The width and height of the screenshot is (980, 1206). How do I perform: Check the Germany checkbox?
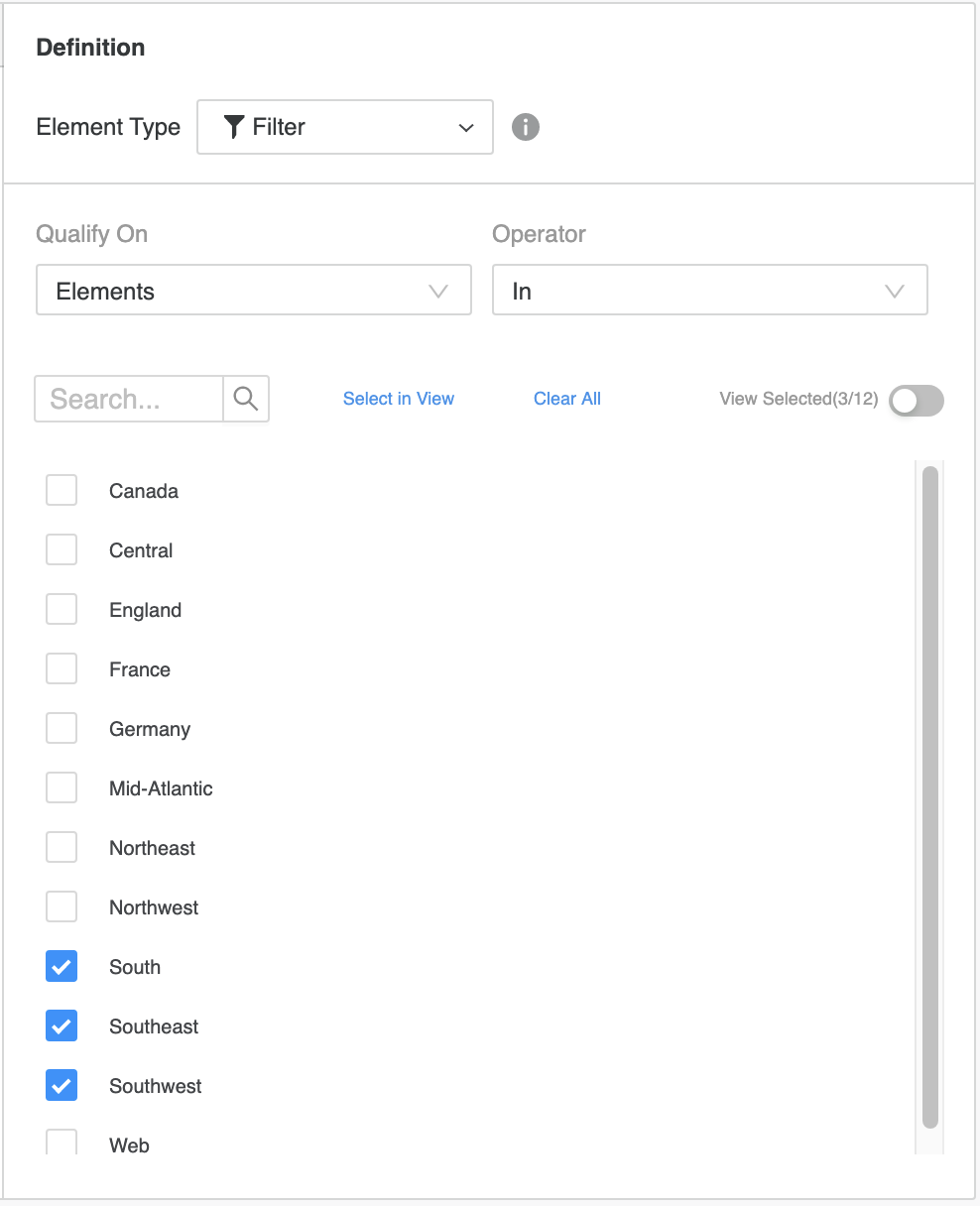coord(61,728)
